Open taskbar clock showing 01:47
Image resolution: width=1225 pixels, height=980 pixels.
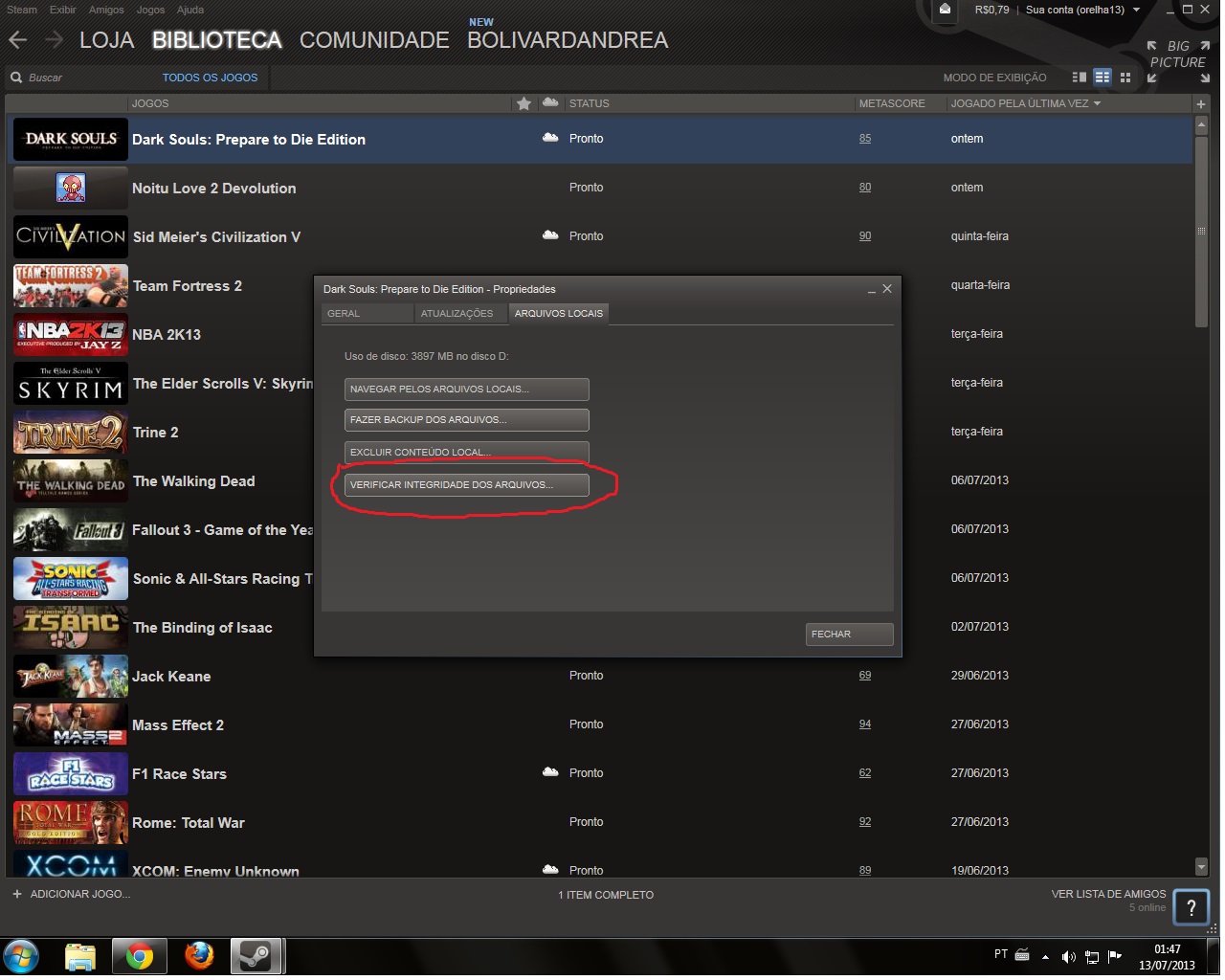click(x=1167, y=957)
